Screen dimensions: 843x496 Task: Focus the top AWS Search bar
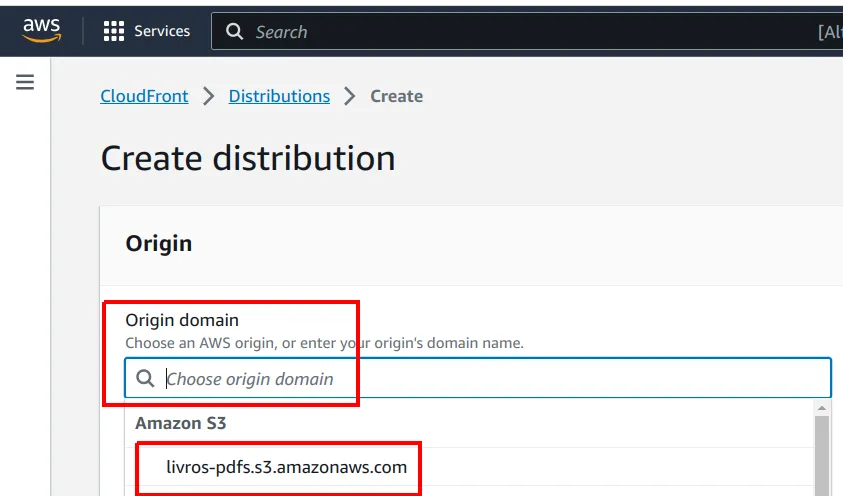pyautogui.click(x=527, y=32)
